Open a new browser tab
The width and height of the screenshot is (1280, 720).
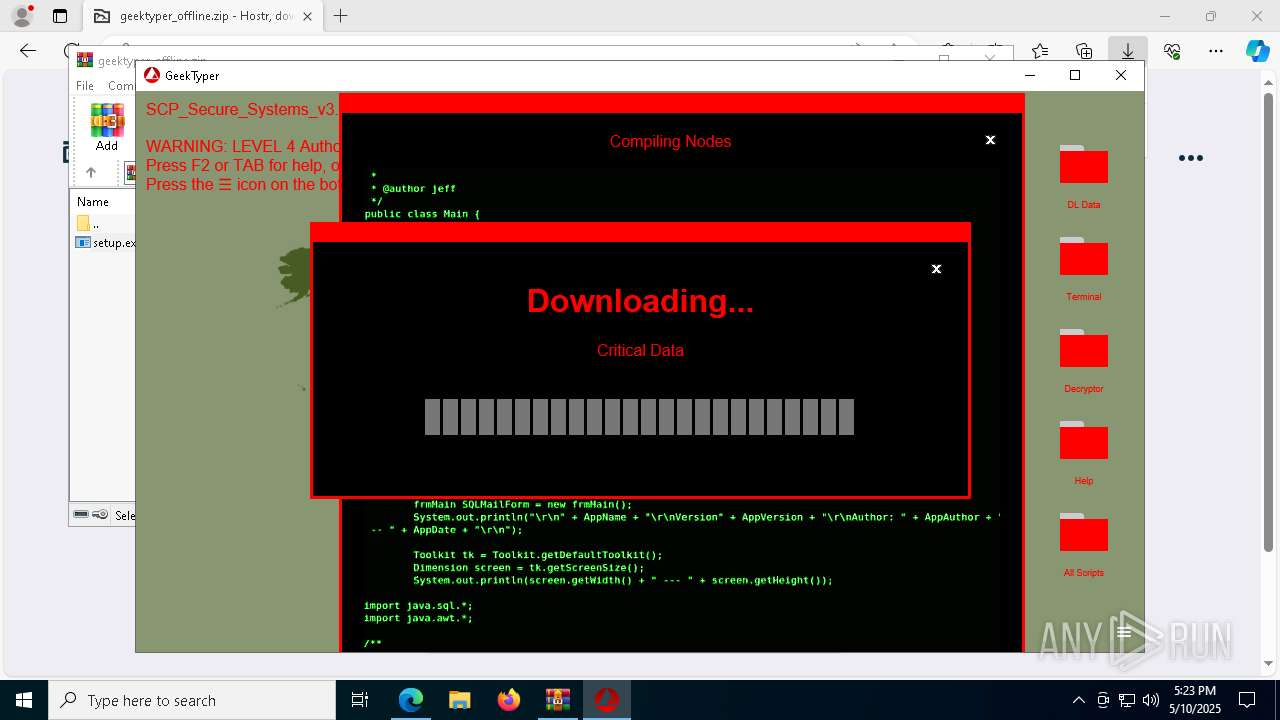pyautogui.click(x=341, y=16)
